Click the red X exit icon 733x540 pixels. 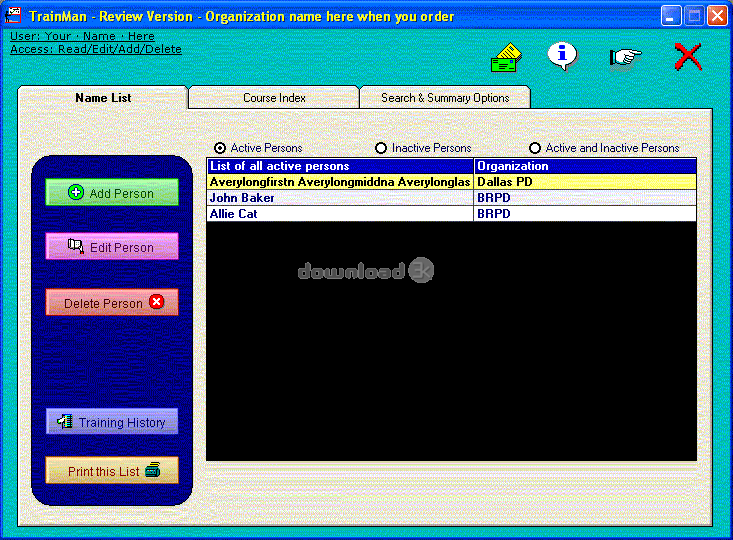click(688, 56)
